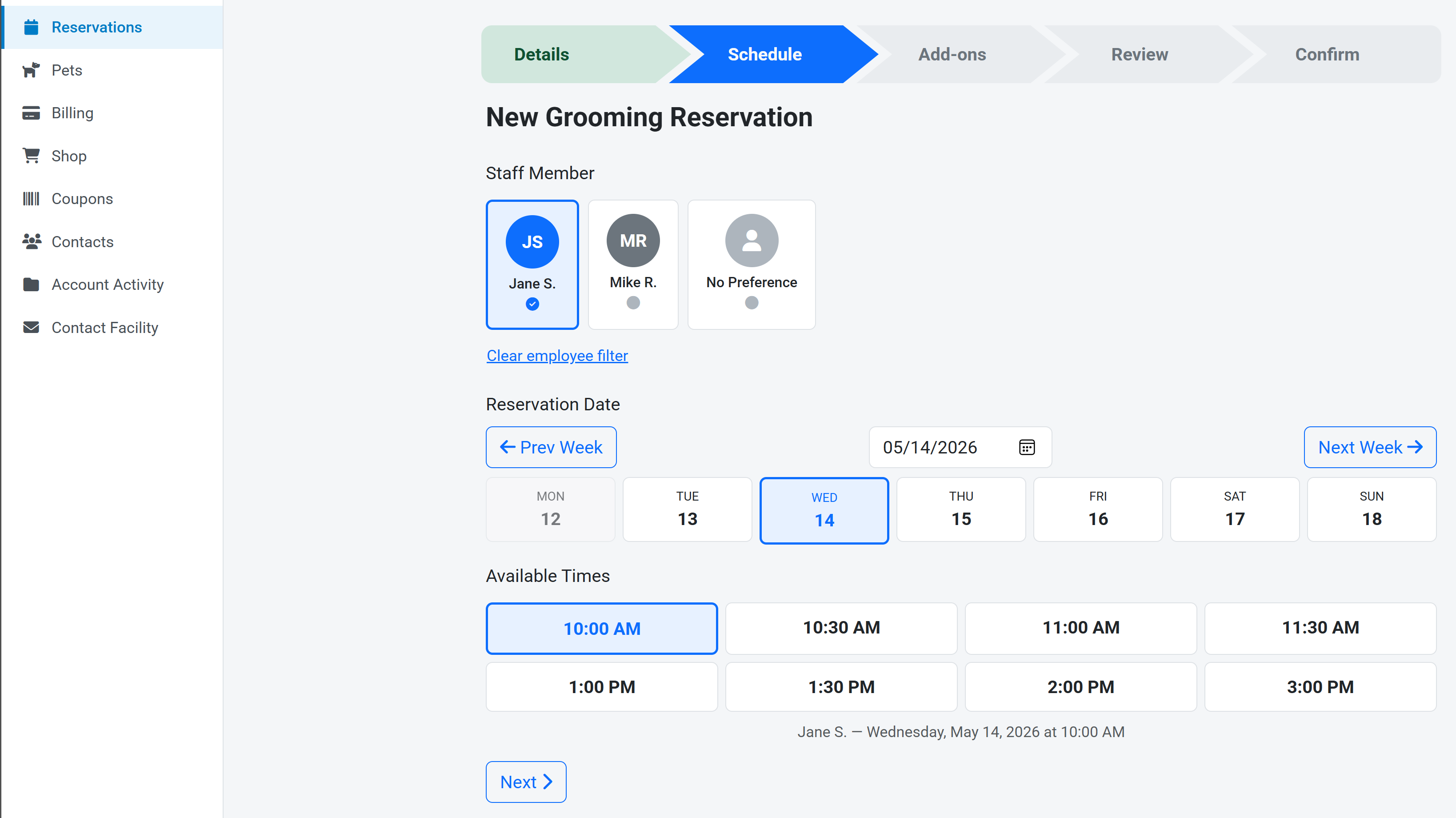Click the reservation date input field
The image size is (1456, 818).
960,447
